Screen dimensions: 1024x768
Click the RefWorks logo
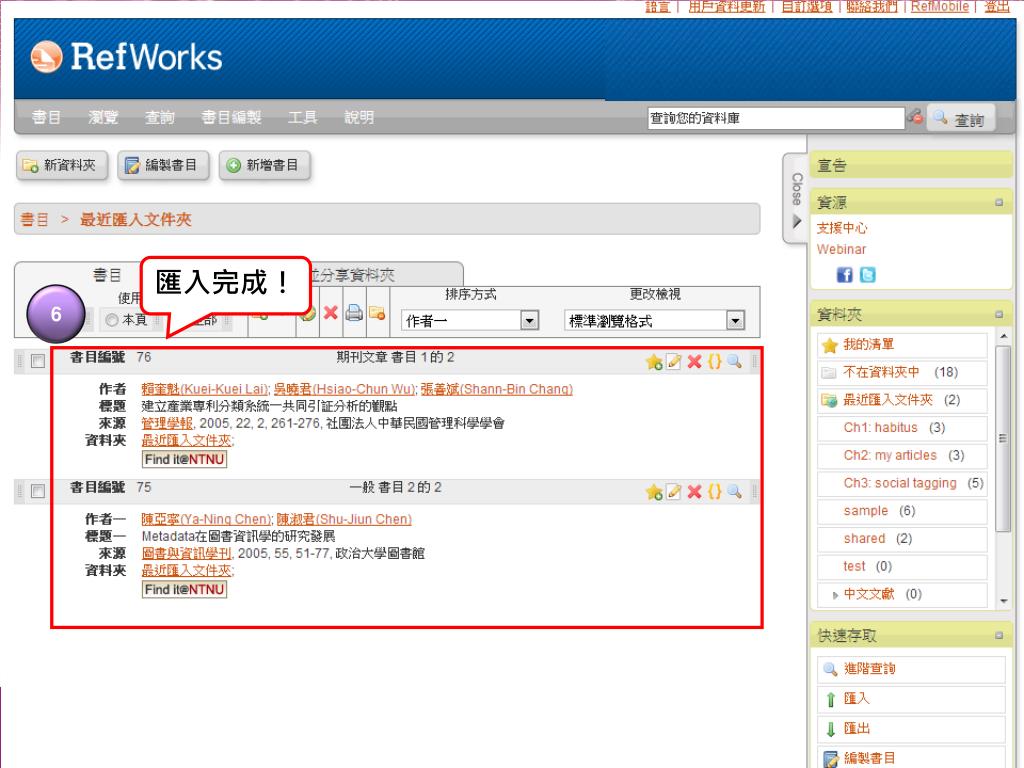(x=127, y=57)
